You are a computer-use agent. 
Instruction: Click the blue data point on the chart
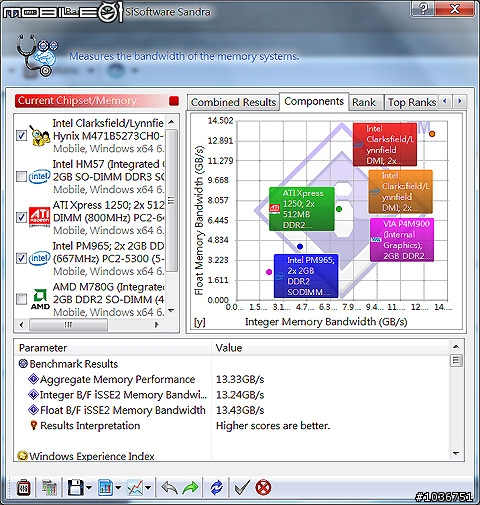pos(300,246)
